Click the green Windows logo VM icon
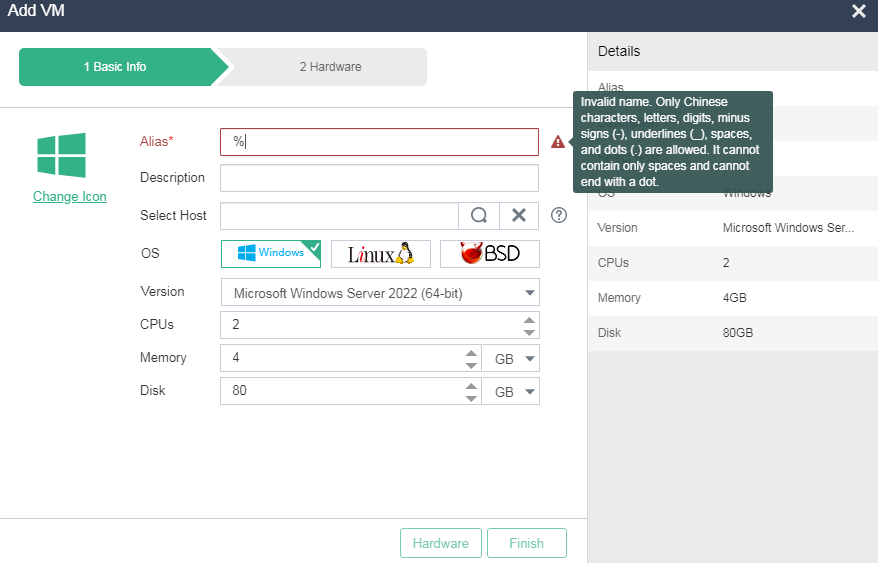The height and width of the screenshot is (563, 878). [x=62, y=155]
